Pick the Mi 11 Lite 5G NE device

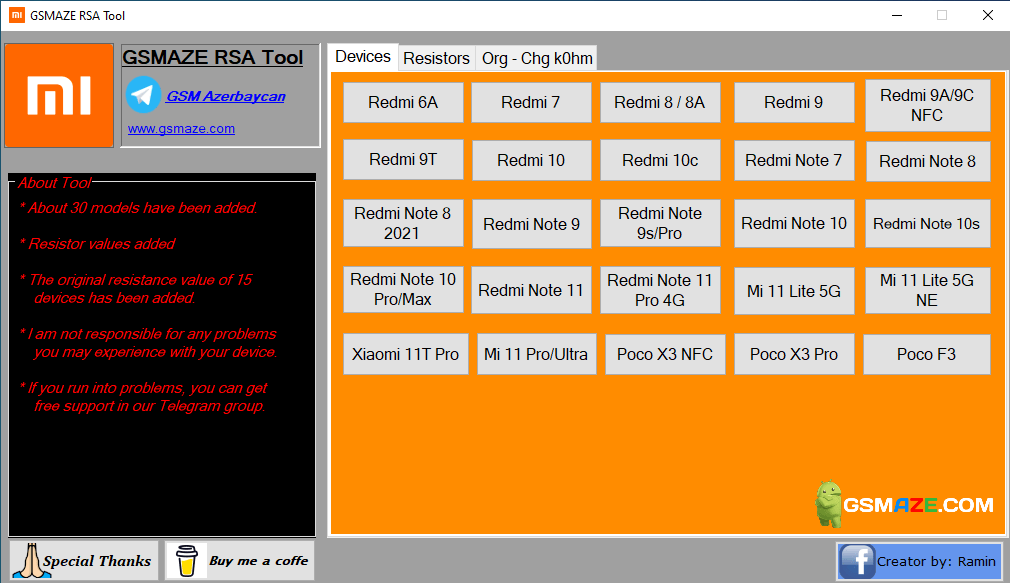pos(927,290)
